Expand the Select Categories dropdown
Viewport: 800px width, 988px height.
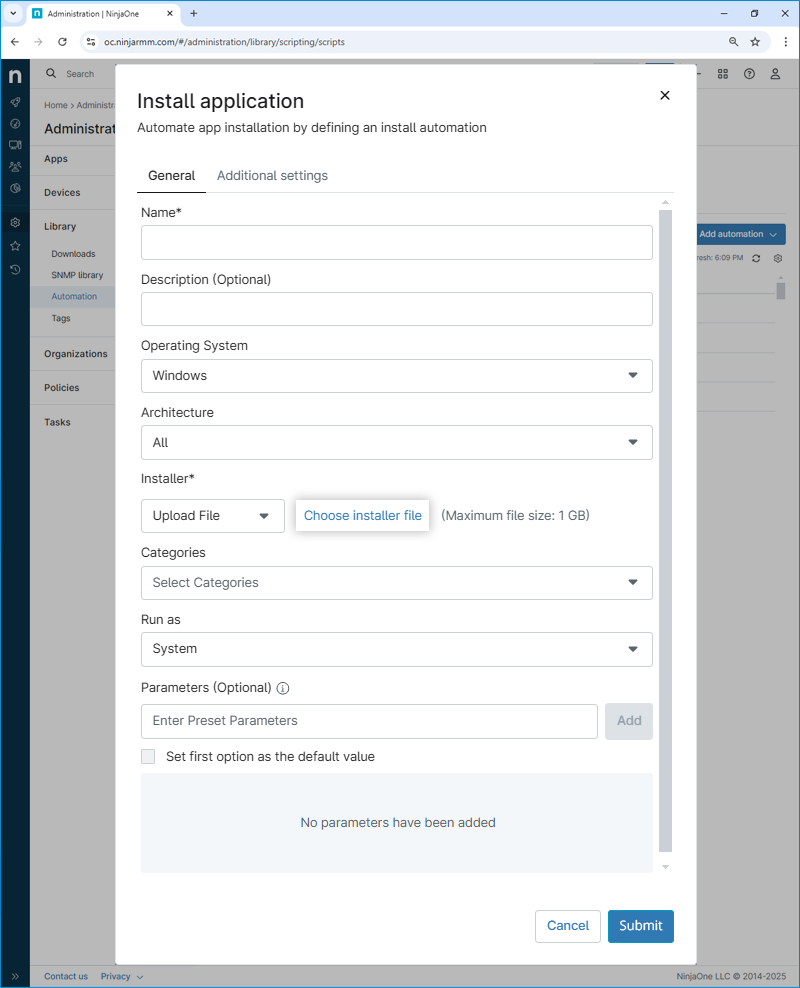coord(396,583)
